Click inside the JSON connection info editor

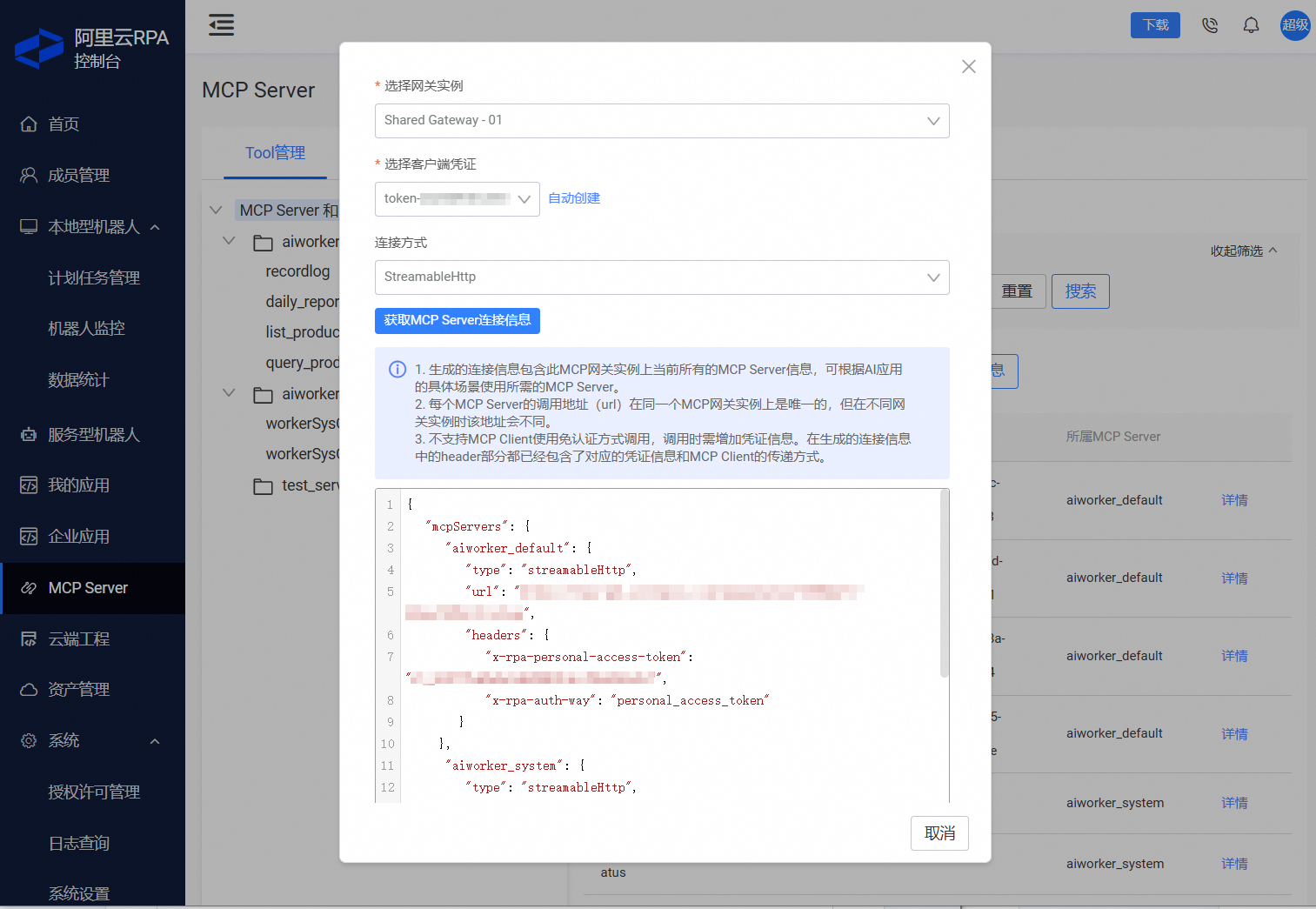click(x=662, y=645)
